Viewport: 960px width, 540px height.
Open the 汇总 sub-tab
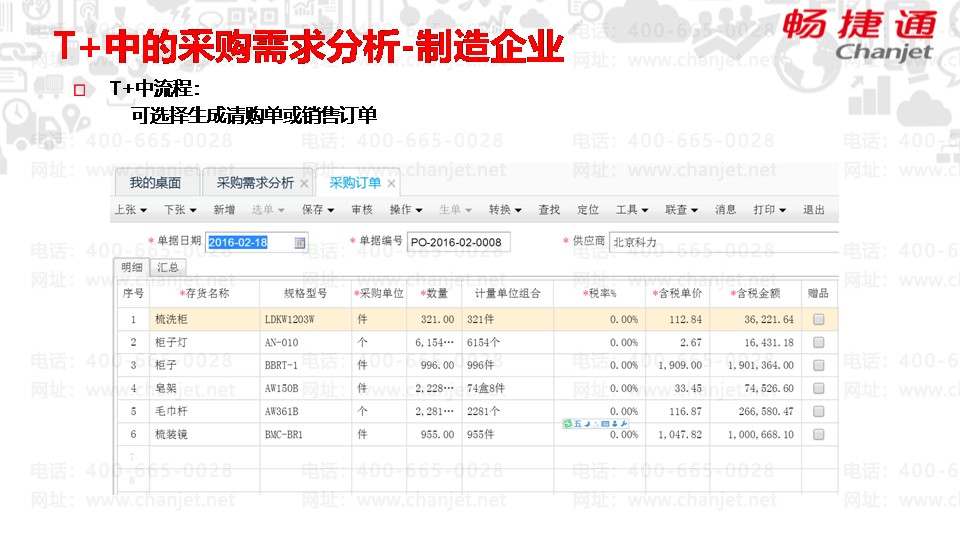[168, 267]
